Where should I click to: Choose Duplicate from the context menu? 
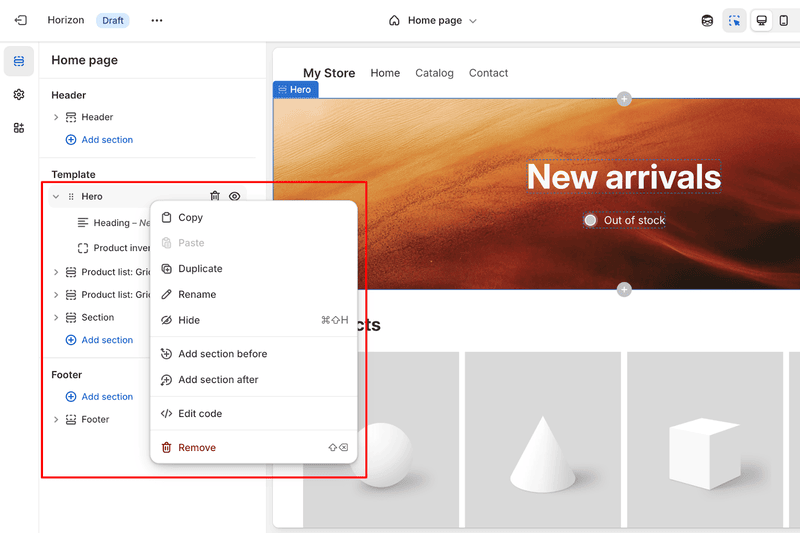point(200,269)
